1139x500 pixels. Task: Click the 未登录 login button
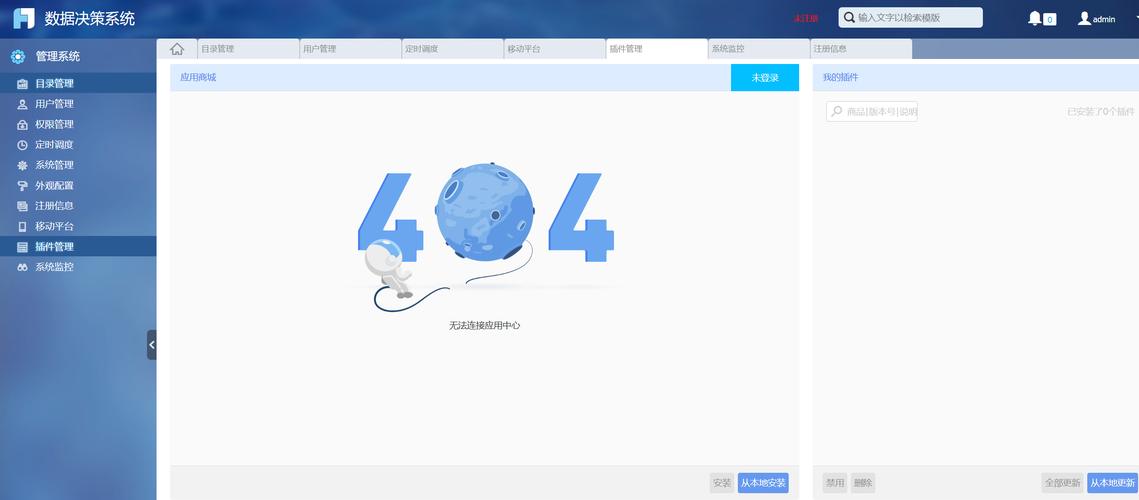click(x=765, y=77)
